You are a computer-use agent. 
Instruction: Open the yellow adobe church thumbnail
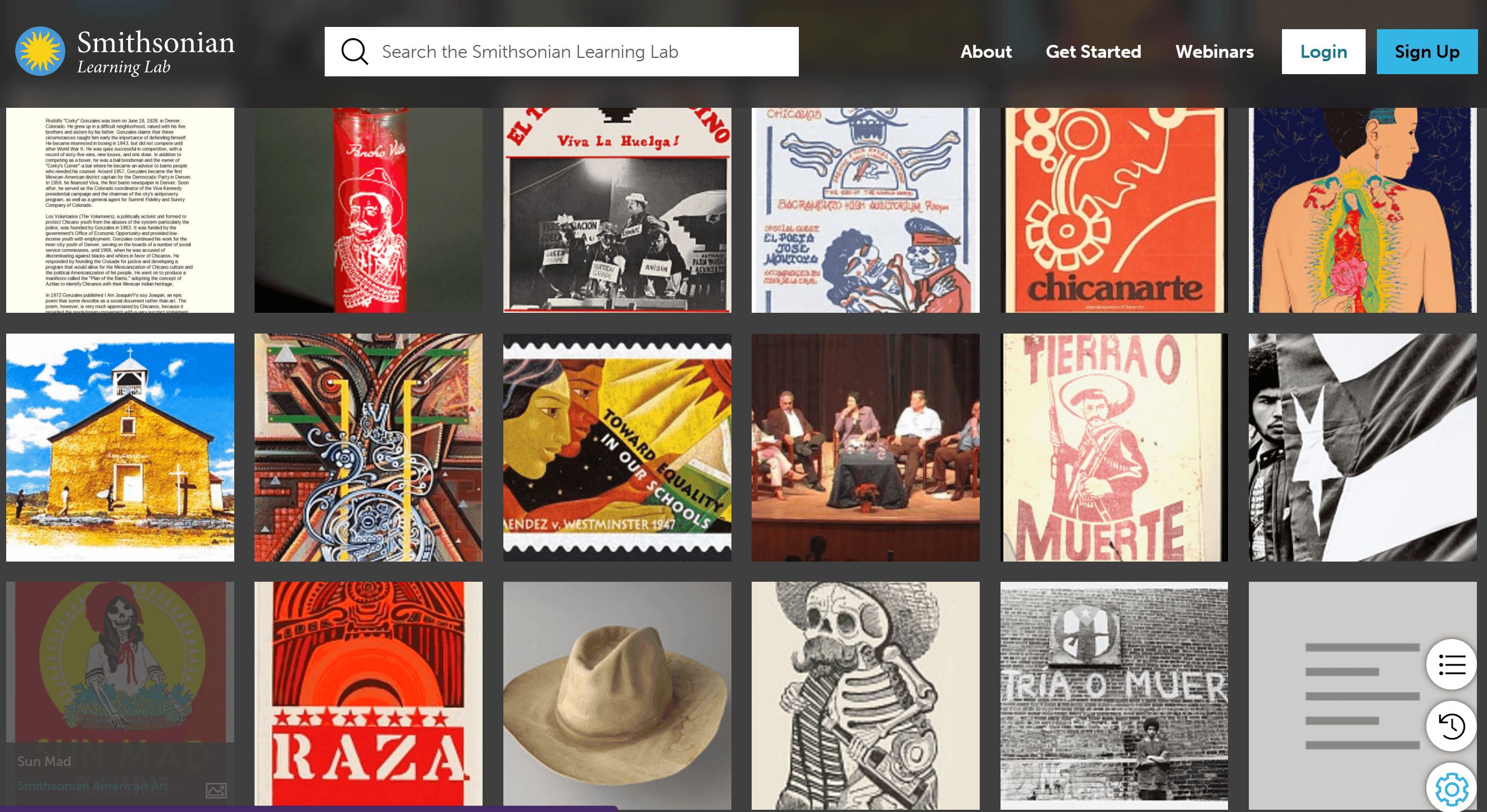[x=120, y=447]
